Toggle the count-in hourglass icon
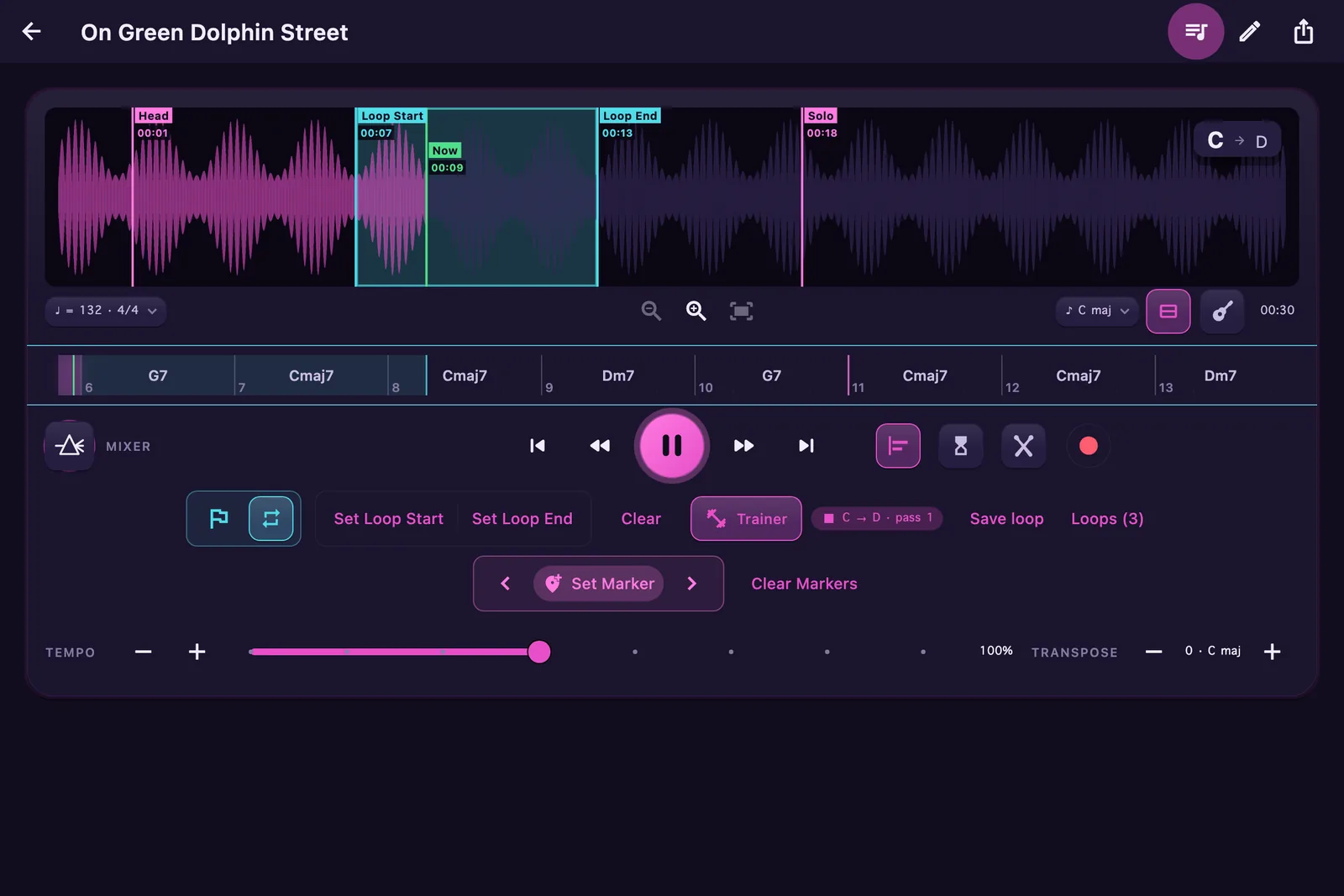This screenshot has height=896, width=1344. point(961,446)
